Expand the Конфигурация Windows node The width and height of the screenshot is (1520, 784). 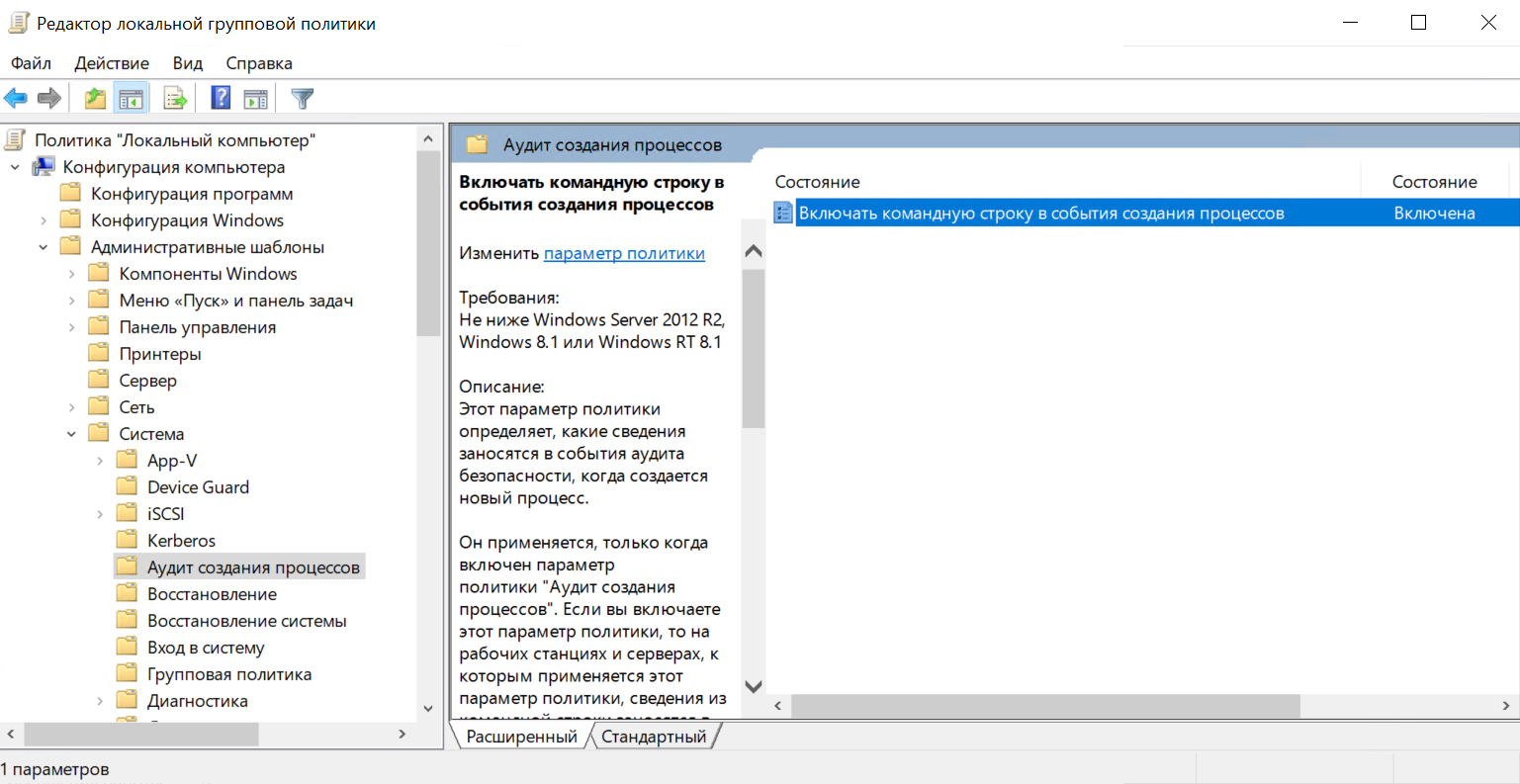44,220
